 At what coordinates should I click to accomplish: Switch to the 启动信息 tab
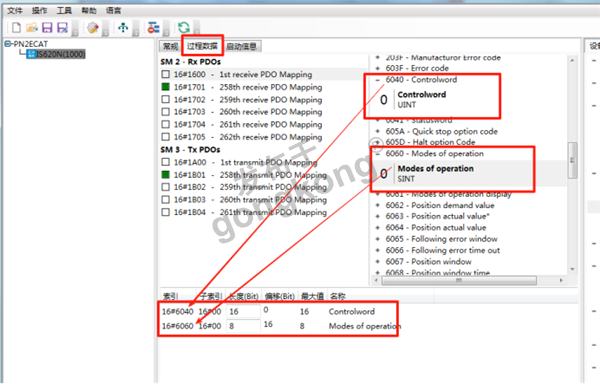[242, 46]
